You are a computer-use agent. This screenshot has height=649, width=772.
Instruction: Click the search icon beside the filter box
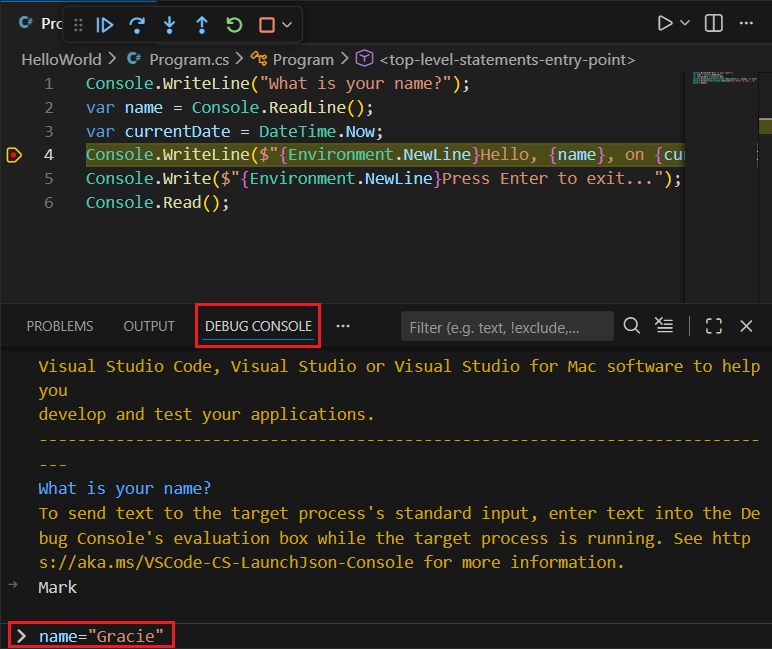[x=632, y=326]
